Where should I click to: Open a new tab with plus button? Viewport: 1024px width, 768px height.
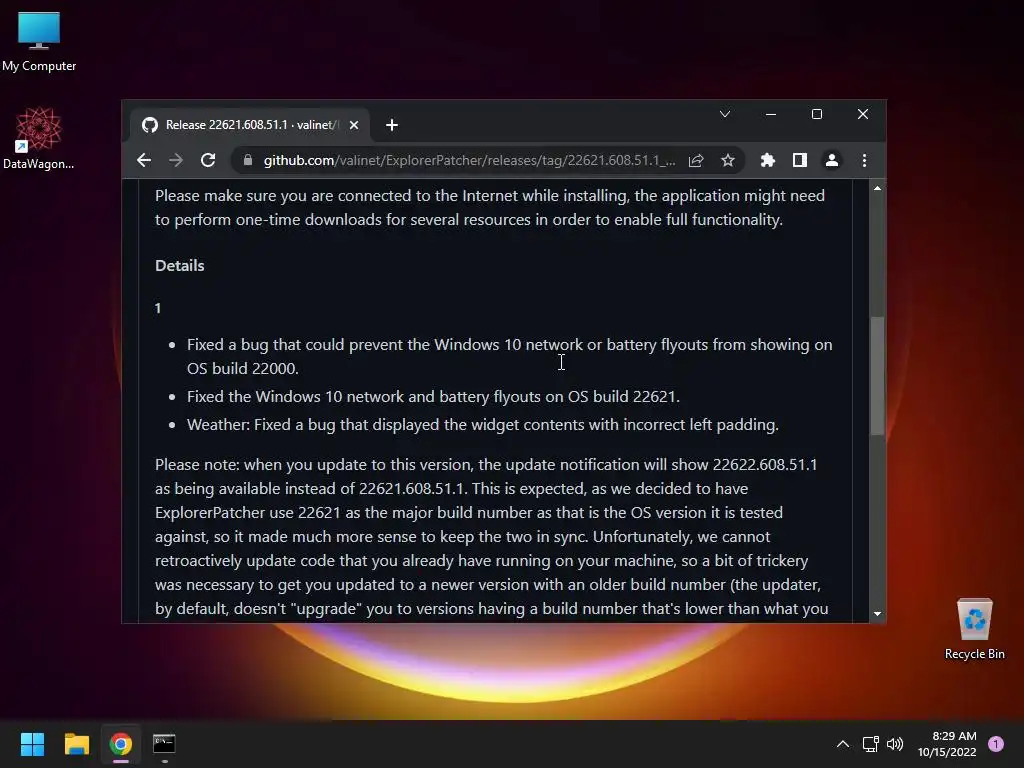click(392, 125)
